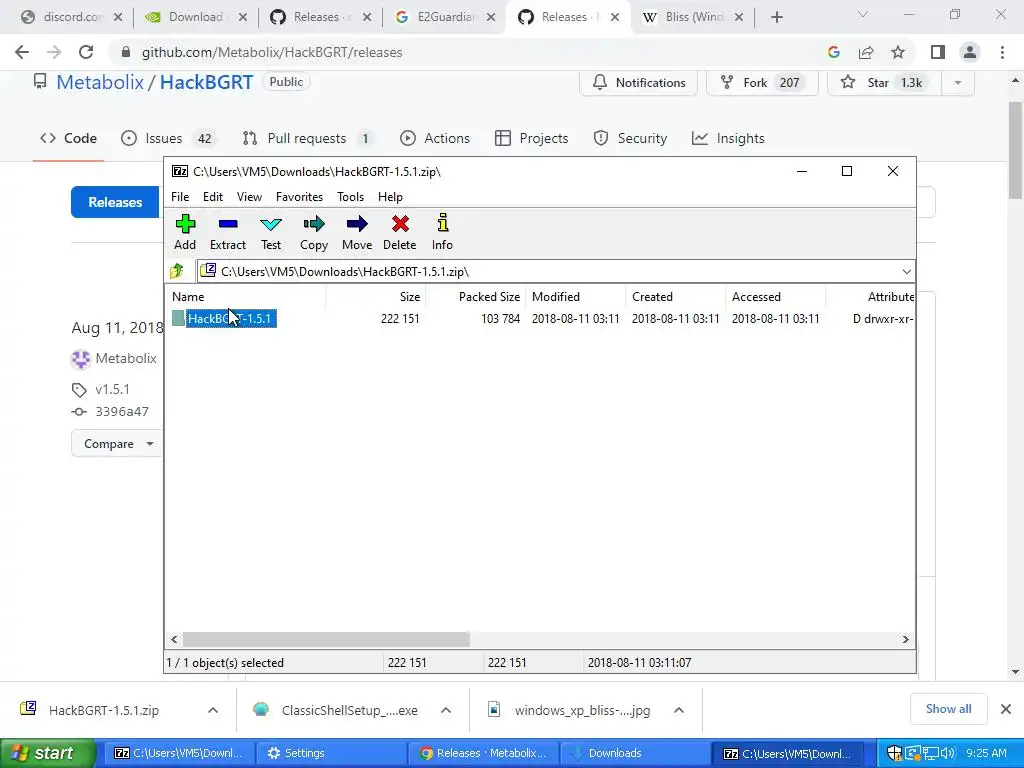Expand the Star options dropdown arrow
Image resolution: width=1024 pixels, height=768 pixels.
coord(957,82)
